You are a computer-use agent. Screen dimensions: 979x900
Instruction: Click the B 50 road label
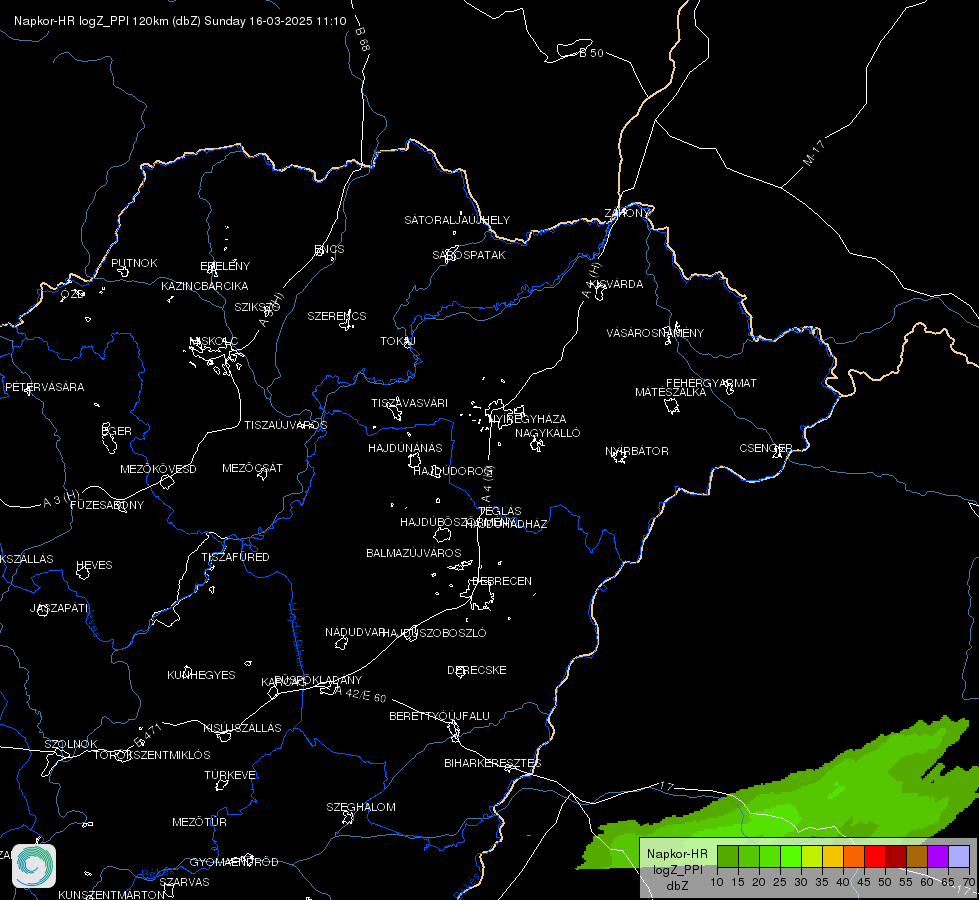591,53
